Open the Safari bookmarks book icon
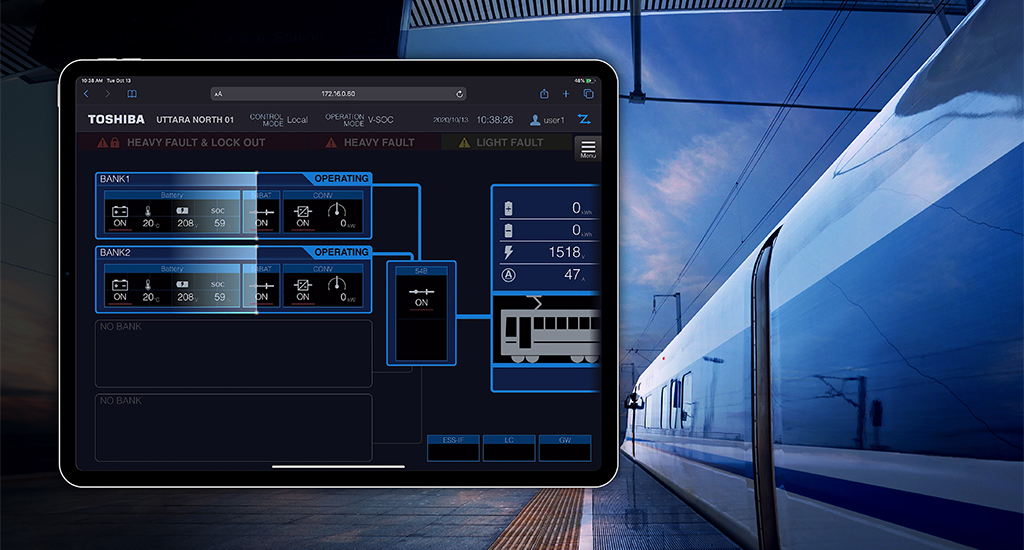This screenshot has height=550, width=1024. tap(132, 94)
